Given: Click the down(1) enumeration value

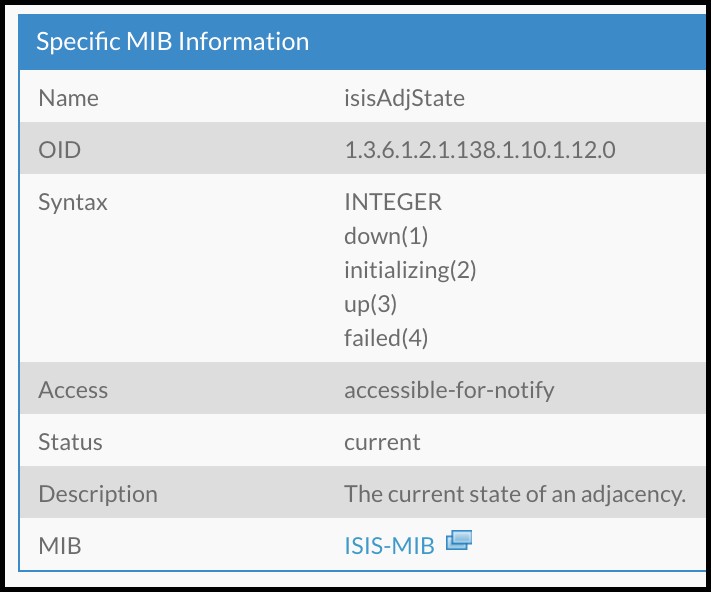Looking at the screenshot, I should click(x=386, y=236).
